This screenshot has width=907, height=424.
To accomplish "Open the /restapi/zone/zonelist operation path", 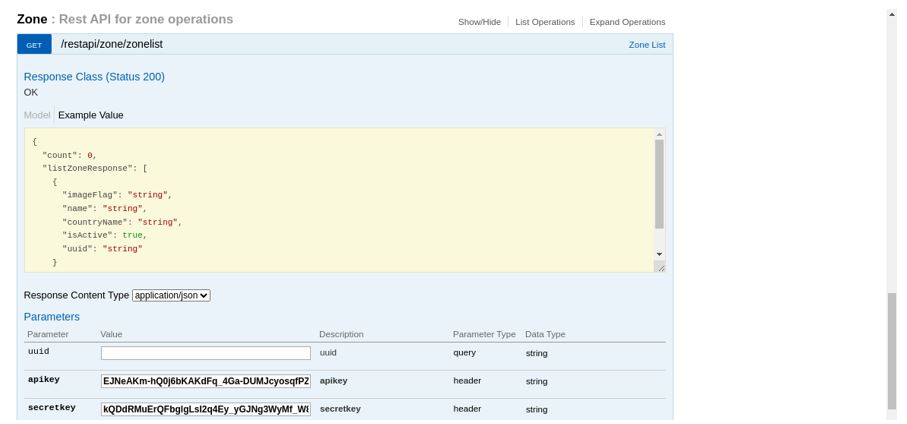I will tap(112, 44).
